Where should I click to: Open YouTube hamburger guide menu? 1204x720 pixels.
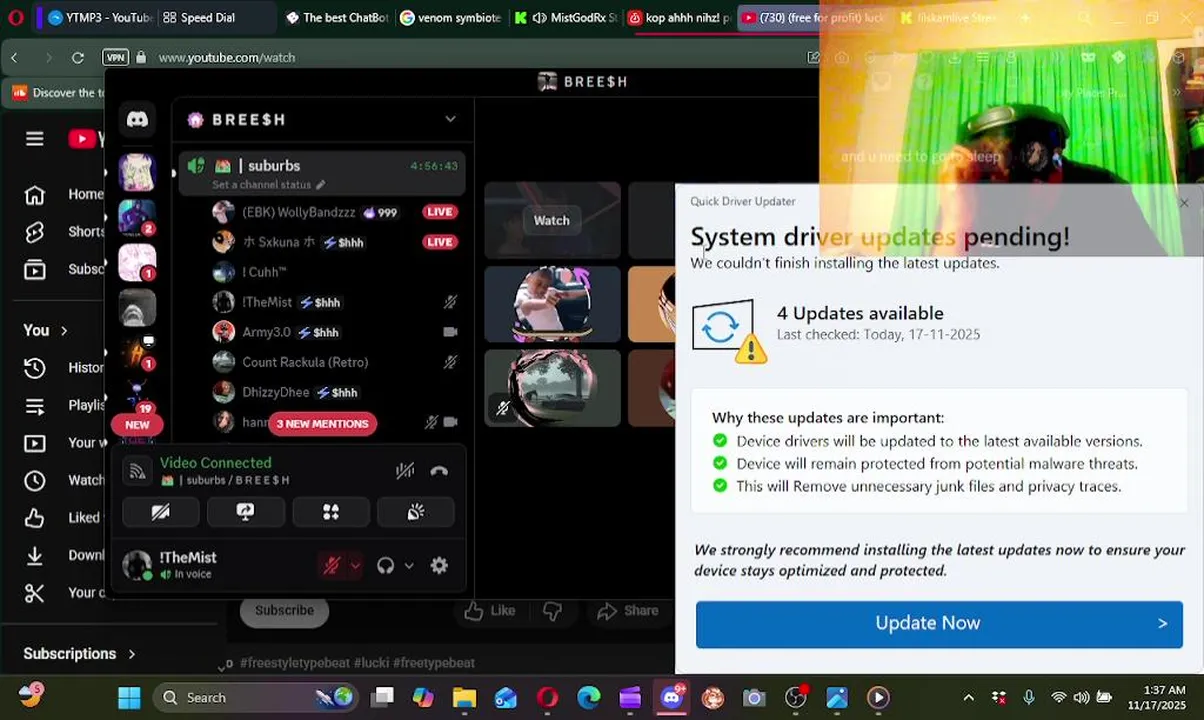pyautogui.click(x=35, y=139)
